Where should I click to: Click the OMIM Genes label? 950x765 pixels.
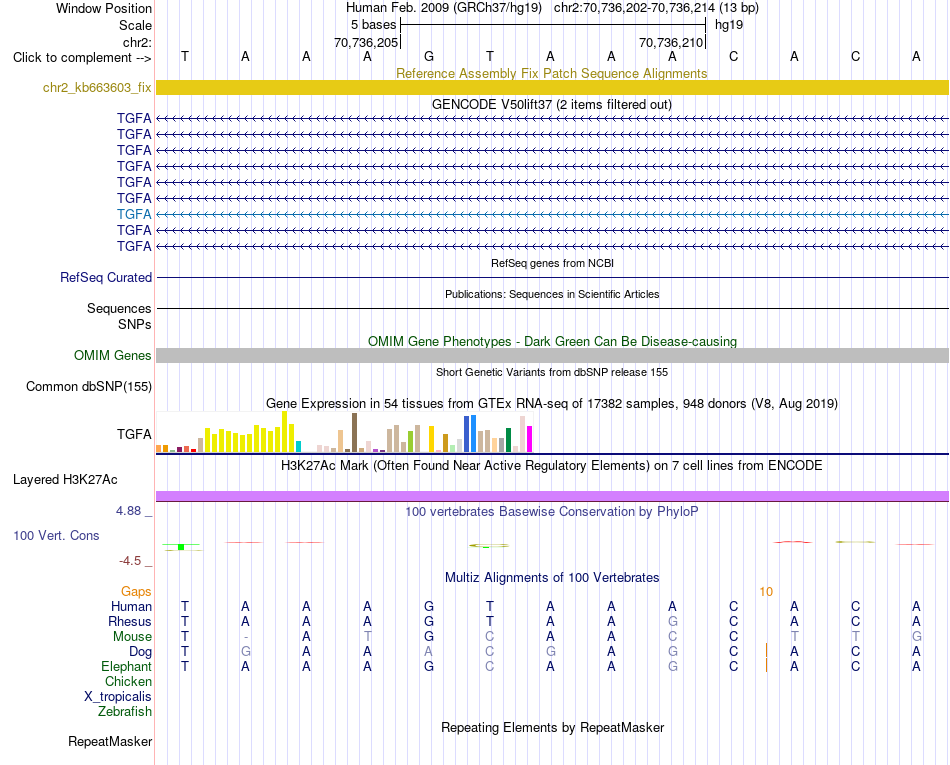(112, 356)
